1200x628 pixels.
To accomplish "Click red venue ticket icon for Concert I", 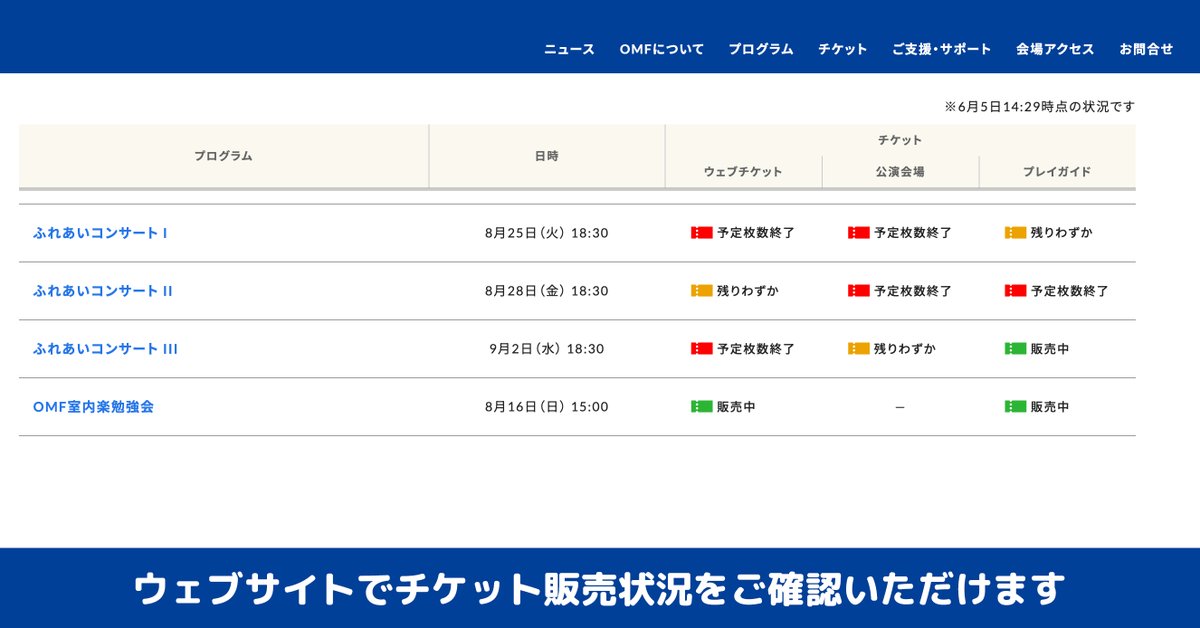I will pos(858,233).
